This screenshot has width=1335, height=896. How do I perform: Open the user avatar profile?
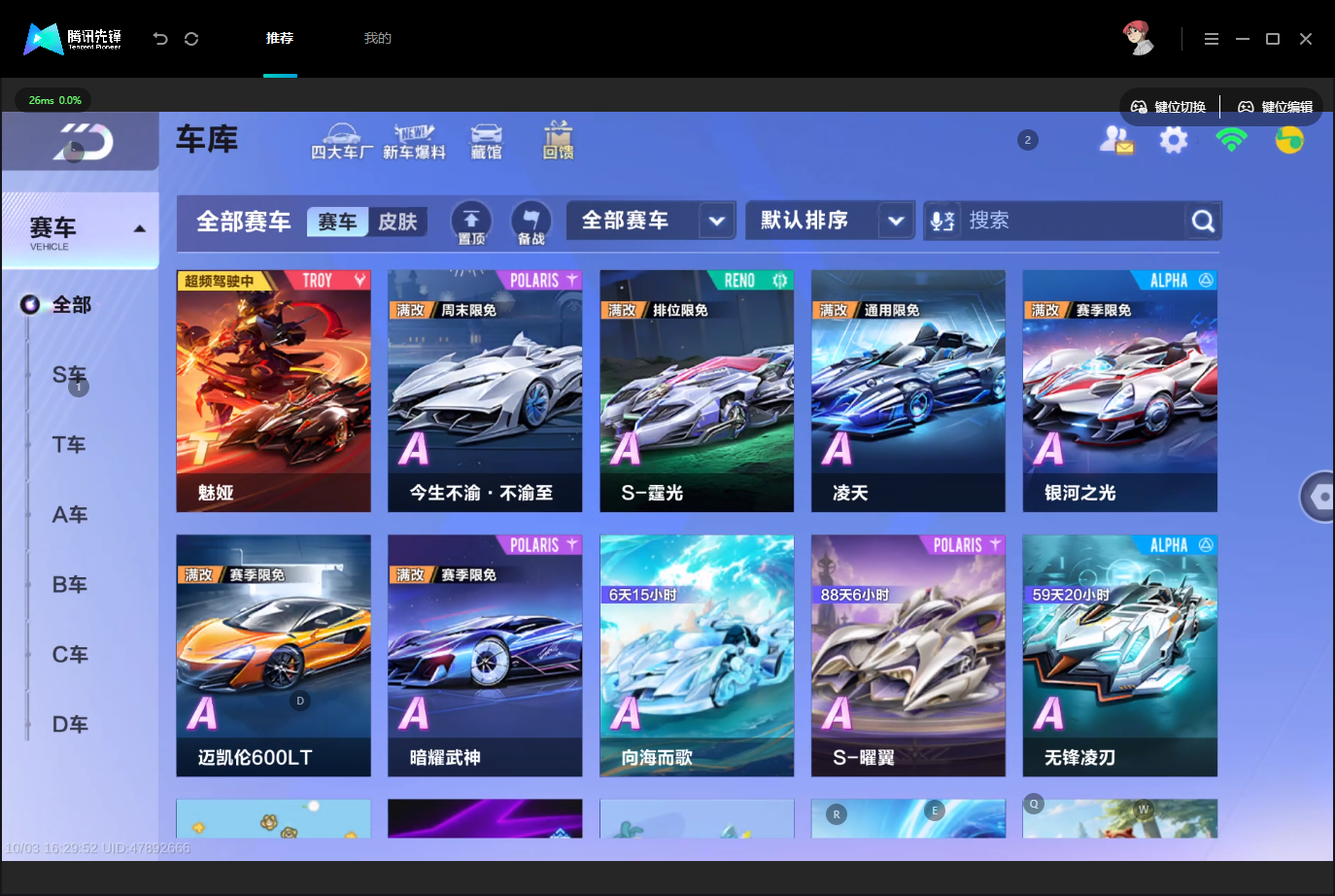pos(1139,38)
